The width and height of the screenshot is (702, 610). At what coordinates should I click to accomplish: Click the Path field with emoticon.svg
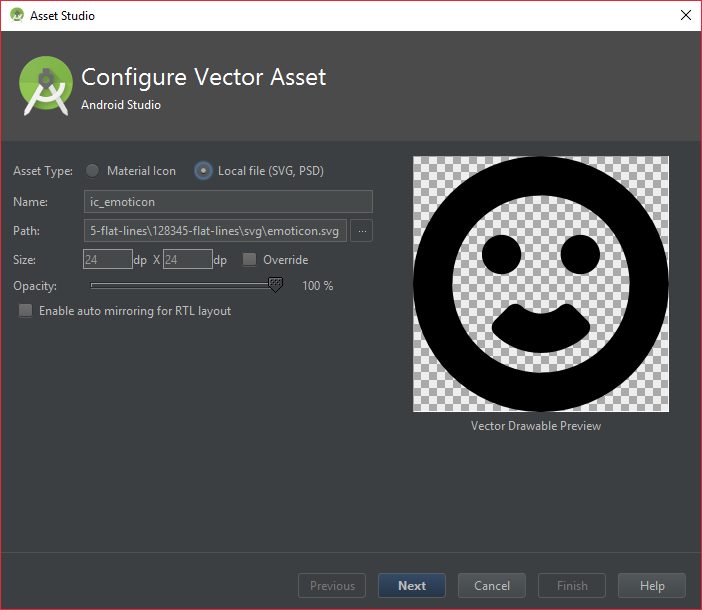[215, 231]
